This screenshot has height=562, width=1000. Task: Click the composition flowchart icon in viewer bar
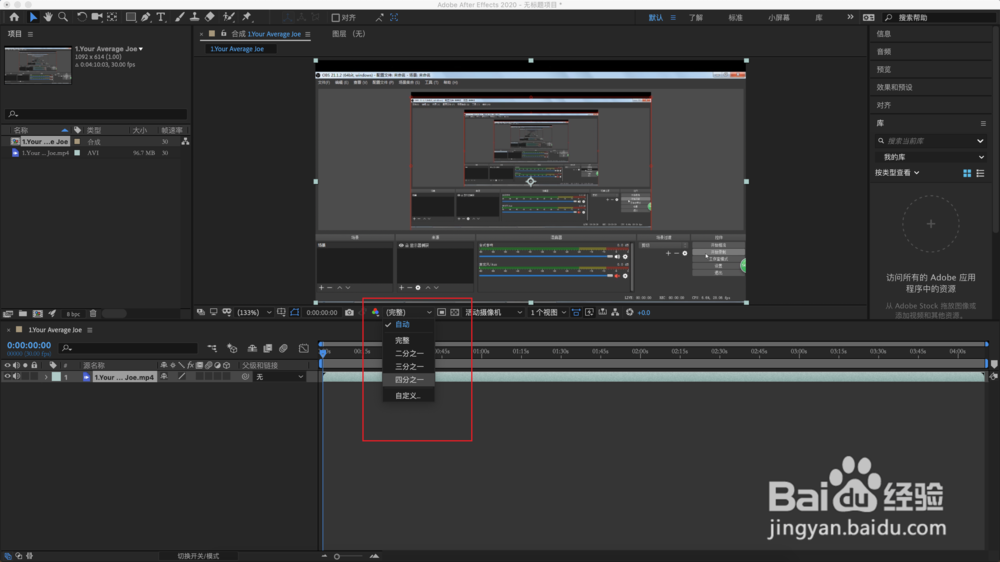click(x=615, y=313)
